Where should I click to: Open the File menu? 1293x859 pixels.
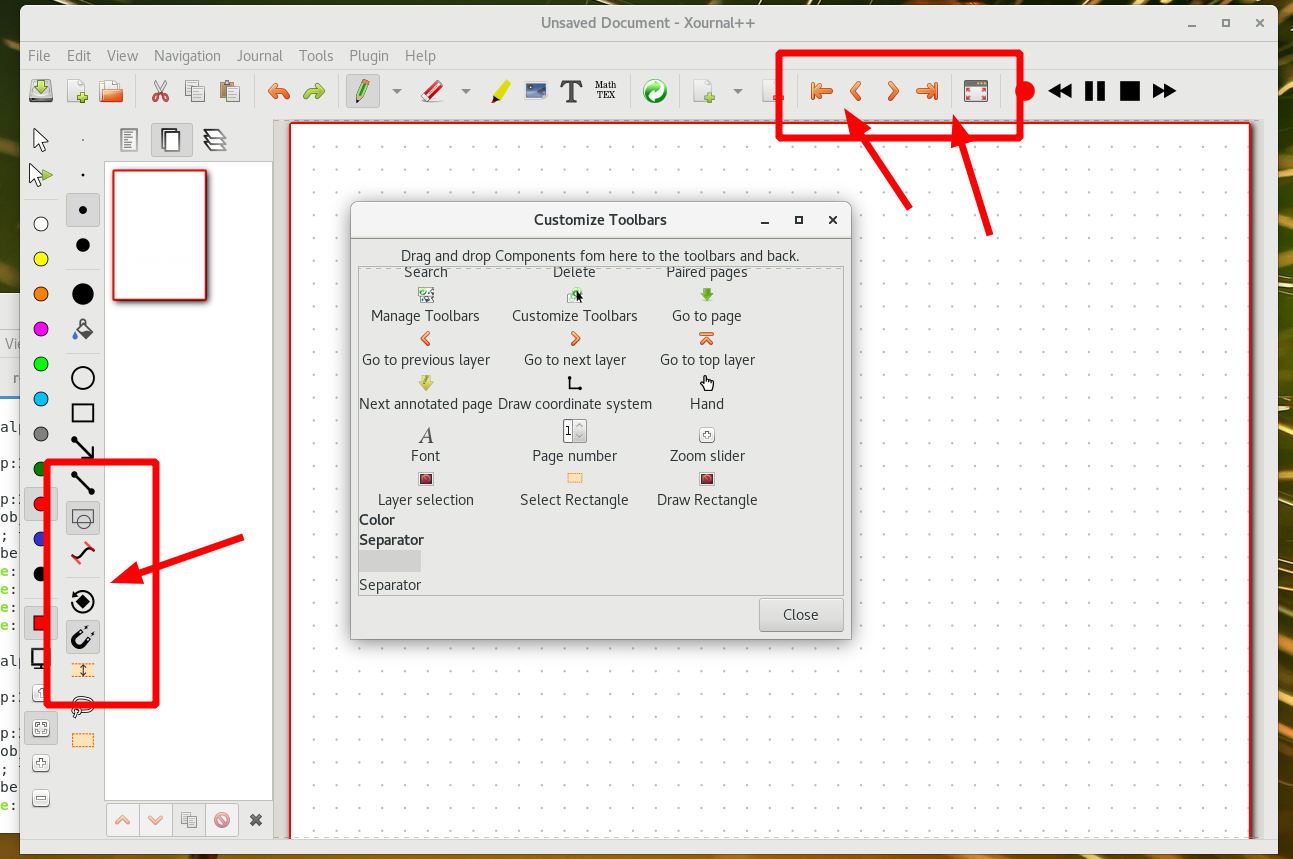click(x=39, y=56)
